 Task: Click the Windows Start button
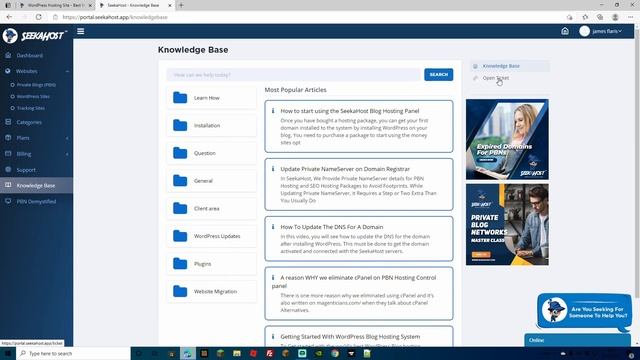(x=8, y=353)
